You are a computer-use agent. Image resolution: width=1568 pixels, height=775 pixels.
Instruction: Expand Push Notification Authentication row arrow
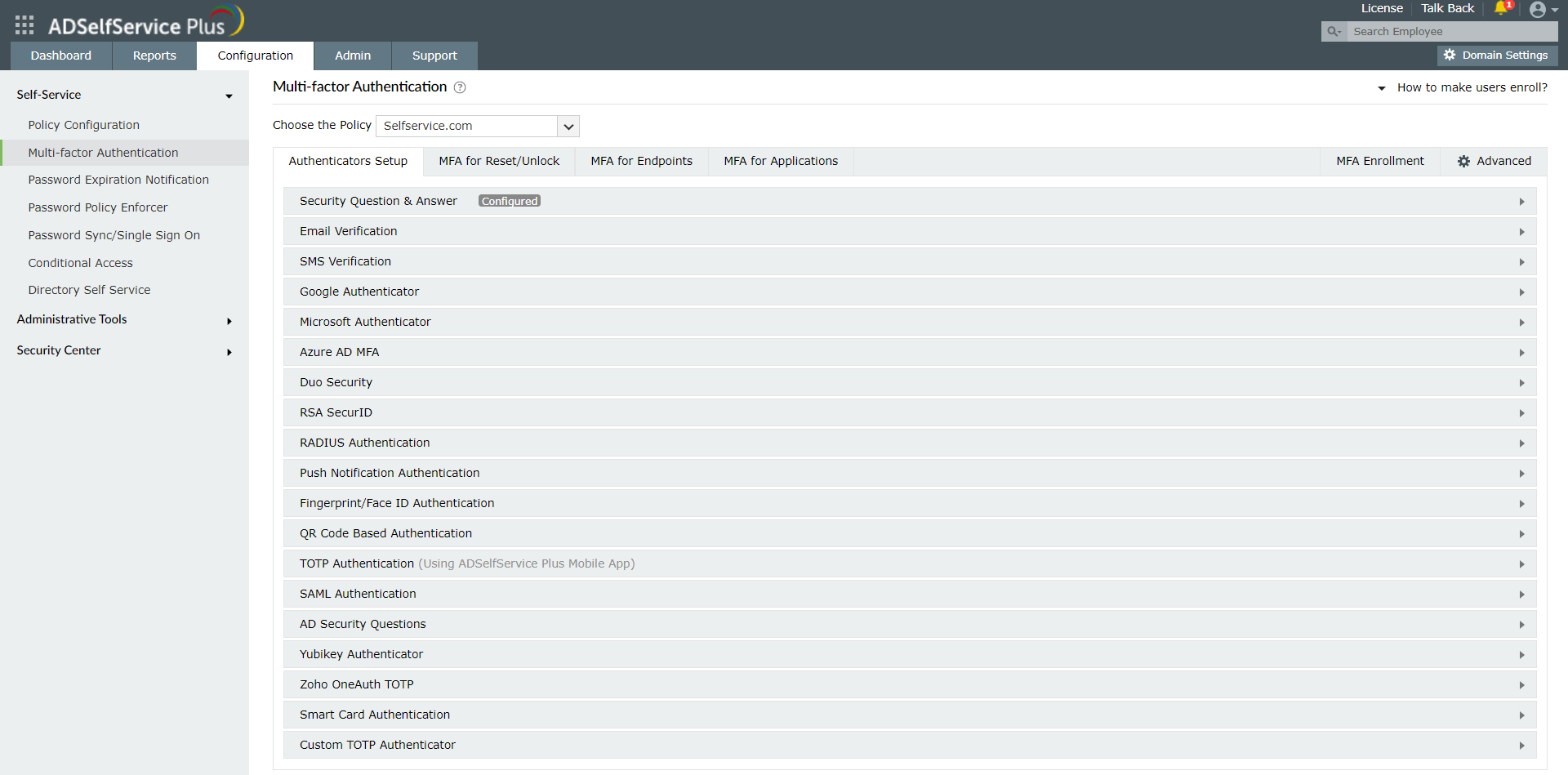point(1522,474)
